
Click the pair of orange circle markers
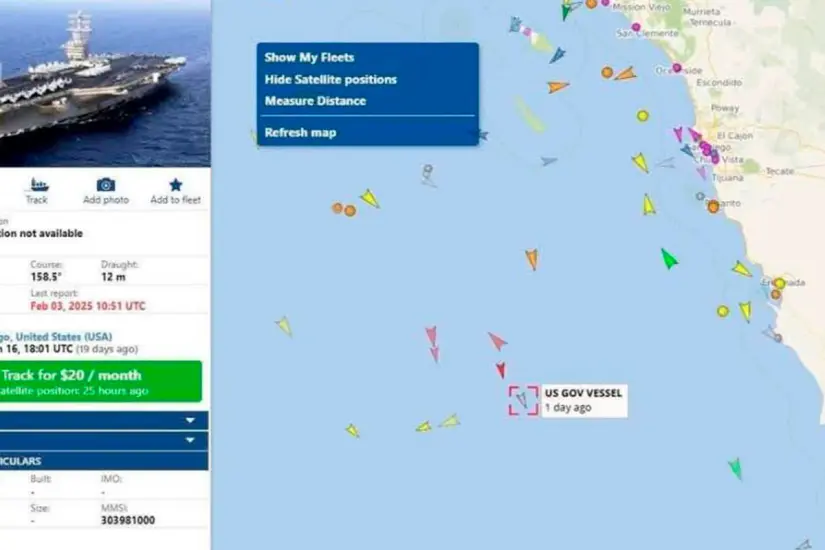tap(344, 209)
